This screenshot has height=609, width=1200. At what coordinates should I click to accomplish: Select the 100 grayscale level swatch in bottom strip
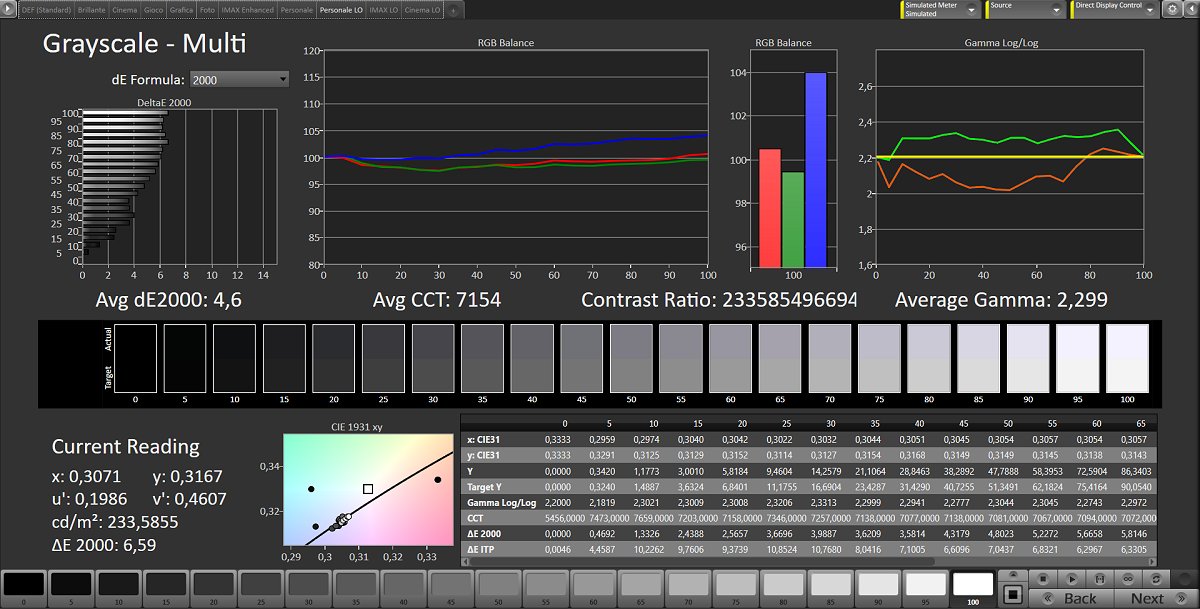pos(972,587)
